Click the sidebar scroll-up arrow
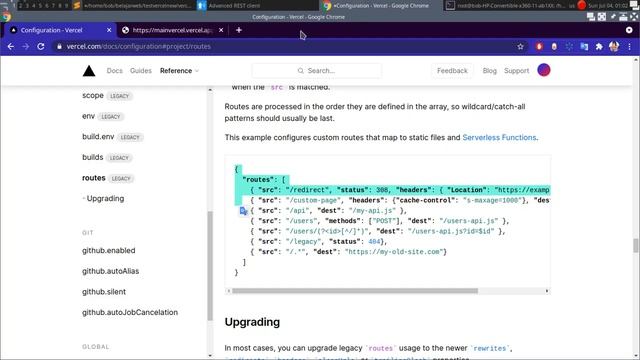This screenshot has width=640, height=360. tap(210, 90)
